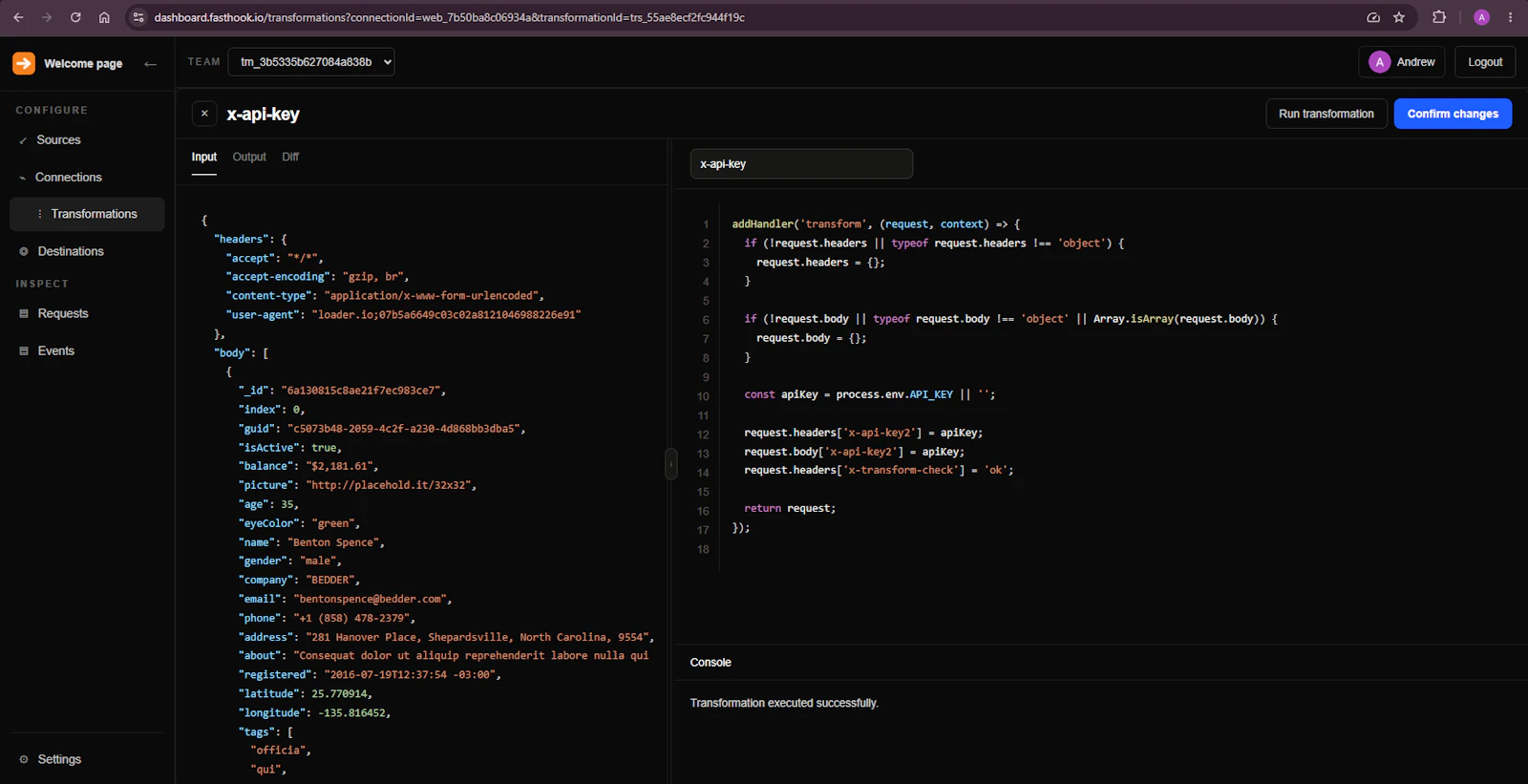Screen dimensions: 1528x784
Task: Close the x-api-key transformation editor
Action: tap(204, 114)
